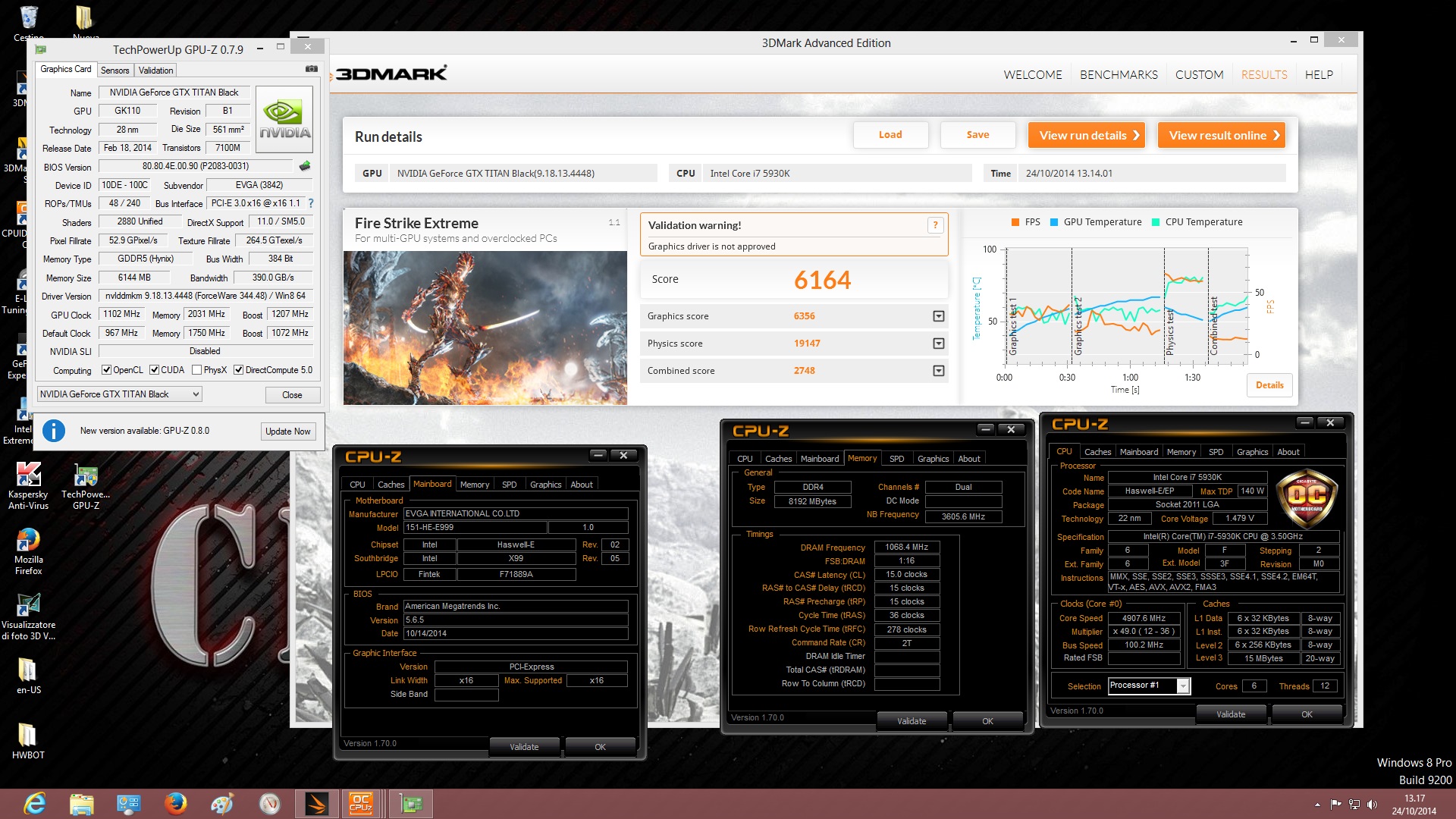Screen dimensions: 1456x819
Task: Click View run details button
Action: (x=1087, y=135)
